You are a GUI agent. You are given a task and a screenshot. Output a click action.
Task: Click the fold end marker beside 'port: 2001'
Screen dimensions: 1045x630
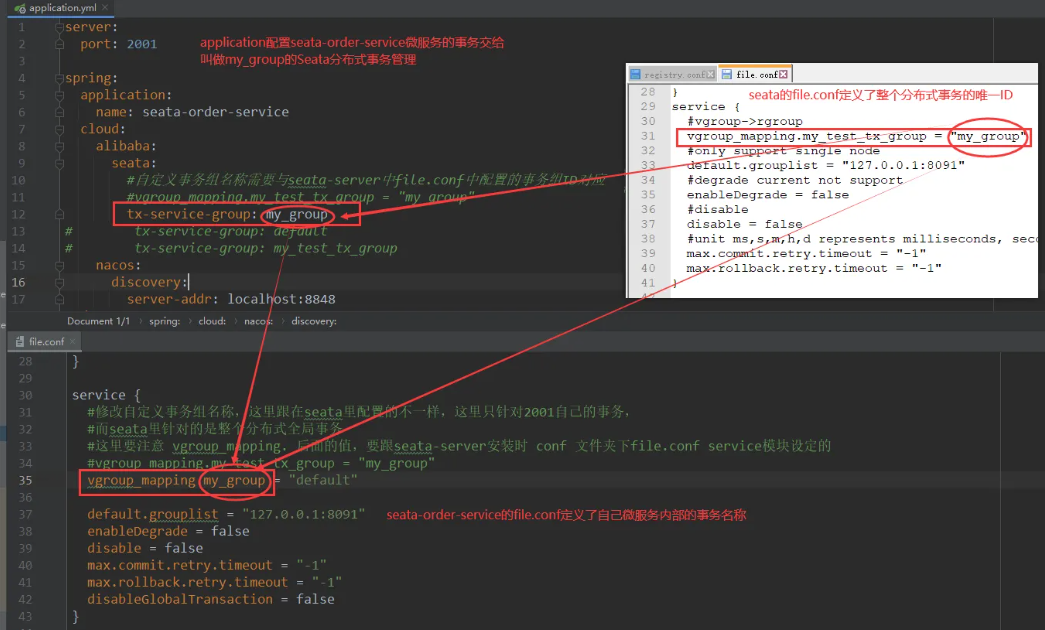pos(59,44)
